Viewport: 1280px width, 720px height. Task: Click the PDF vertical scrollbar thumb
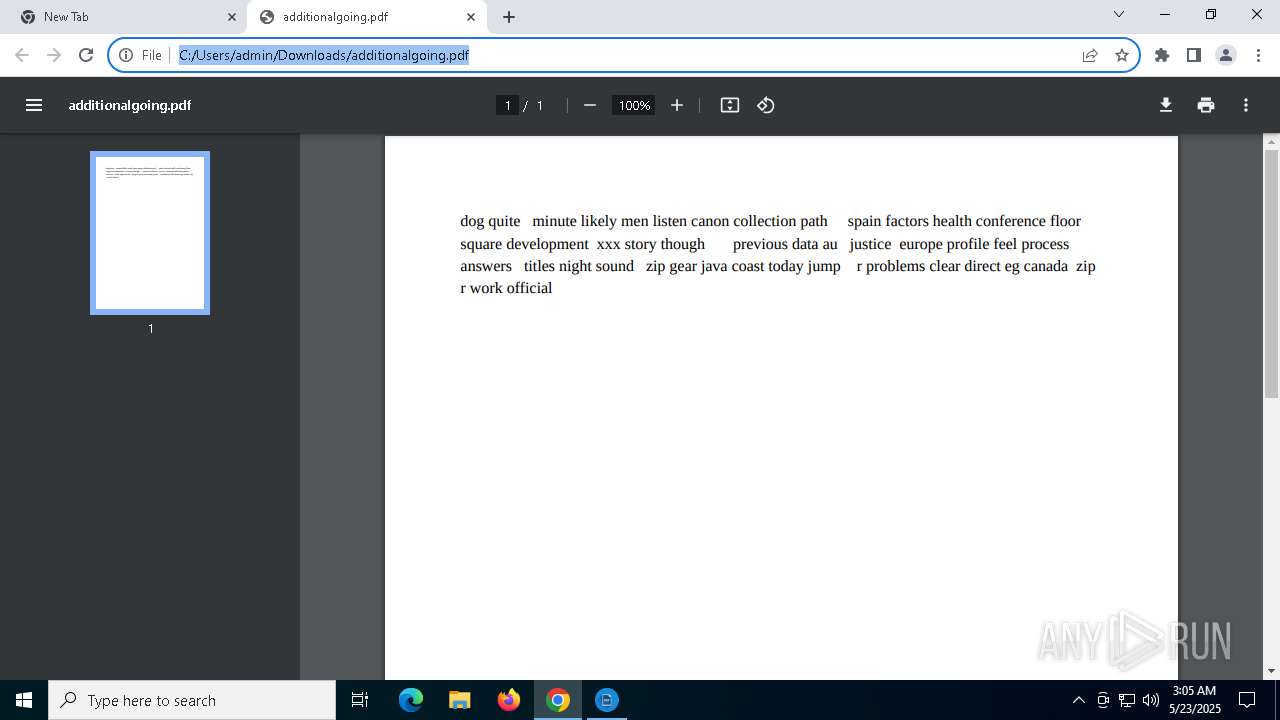[1271, 273]
